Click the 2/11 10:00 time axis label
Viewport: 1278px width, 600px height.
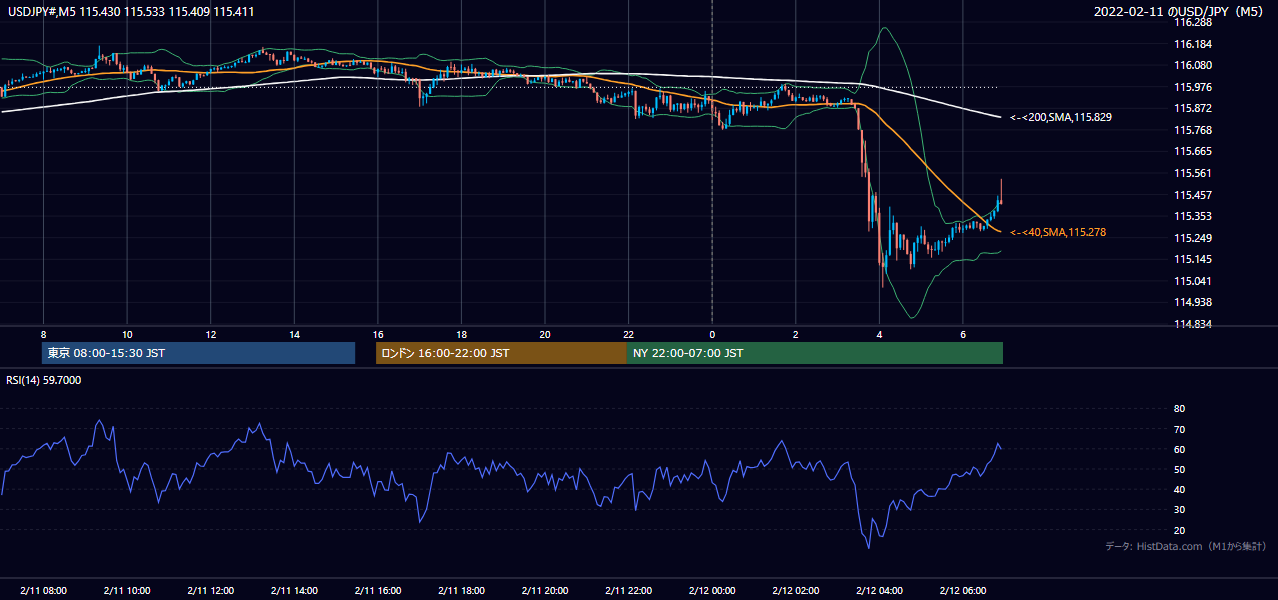point(127,590)
